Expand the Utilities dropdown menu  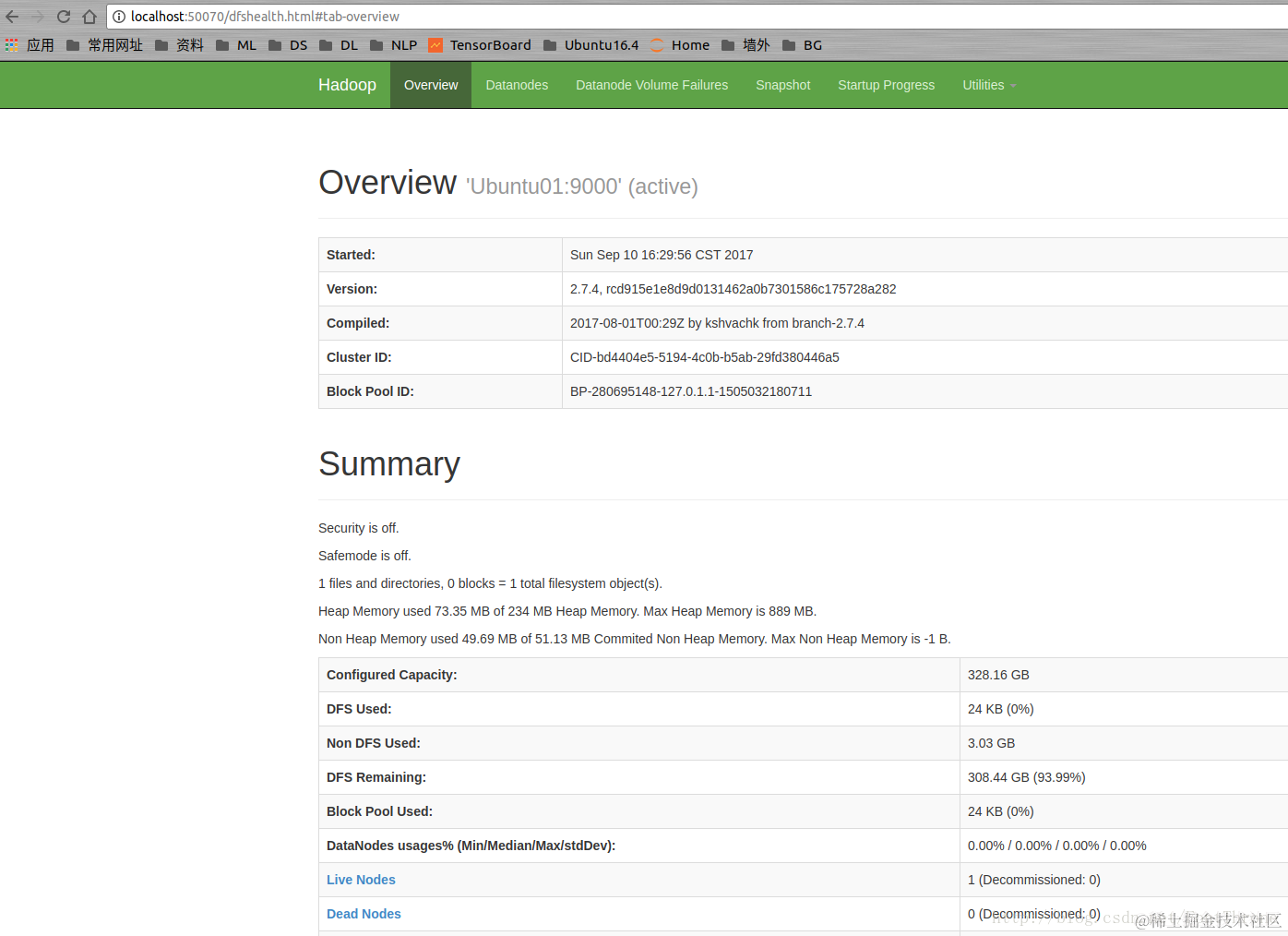(x=989, y=85)
